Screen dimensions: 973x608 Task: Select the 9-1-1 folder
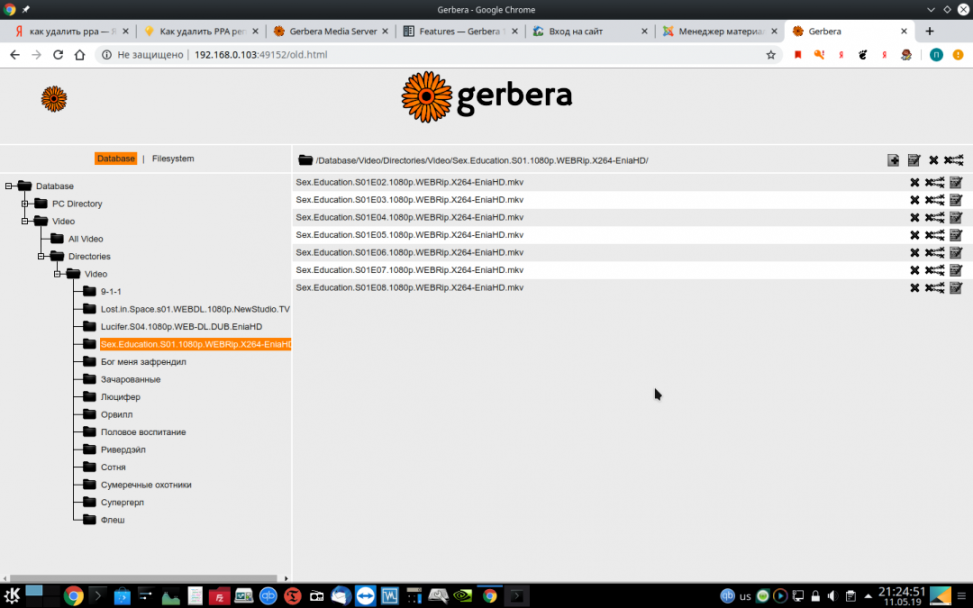click(x=111, y=292)
